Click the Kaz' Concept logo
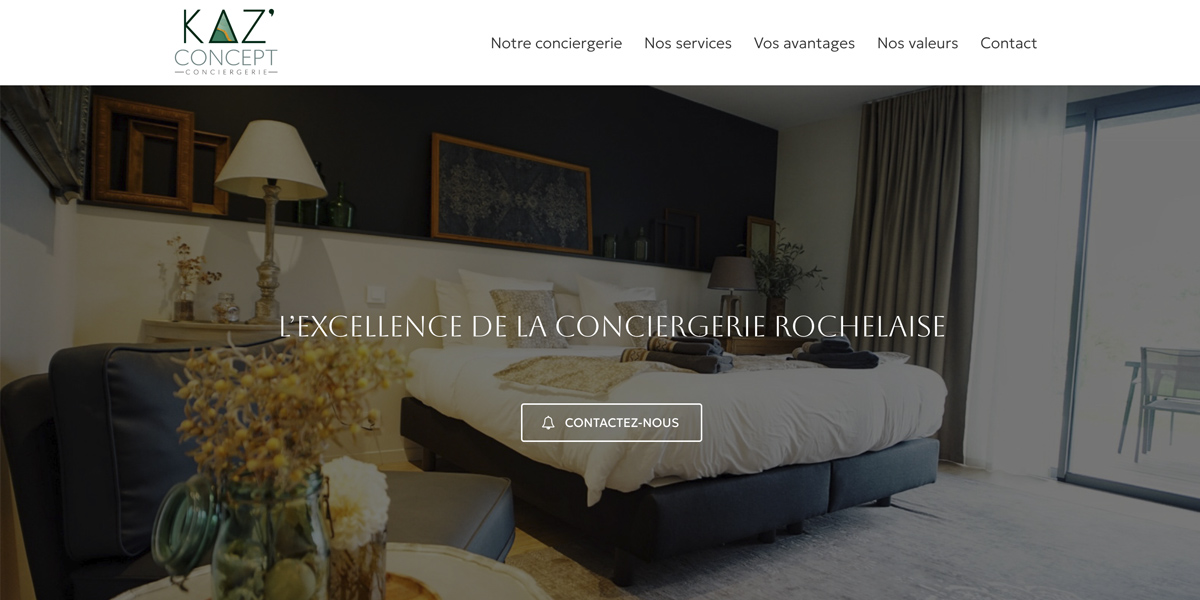The width and height of the screenshot is (1200, 600). [226, 42]
